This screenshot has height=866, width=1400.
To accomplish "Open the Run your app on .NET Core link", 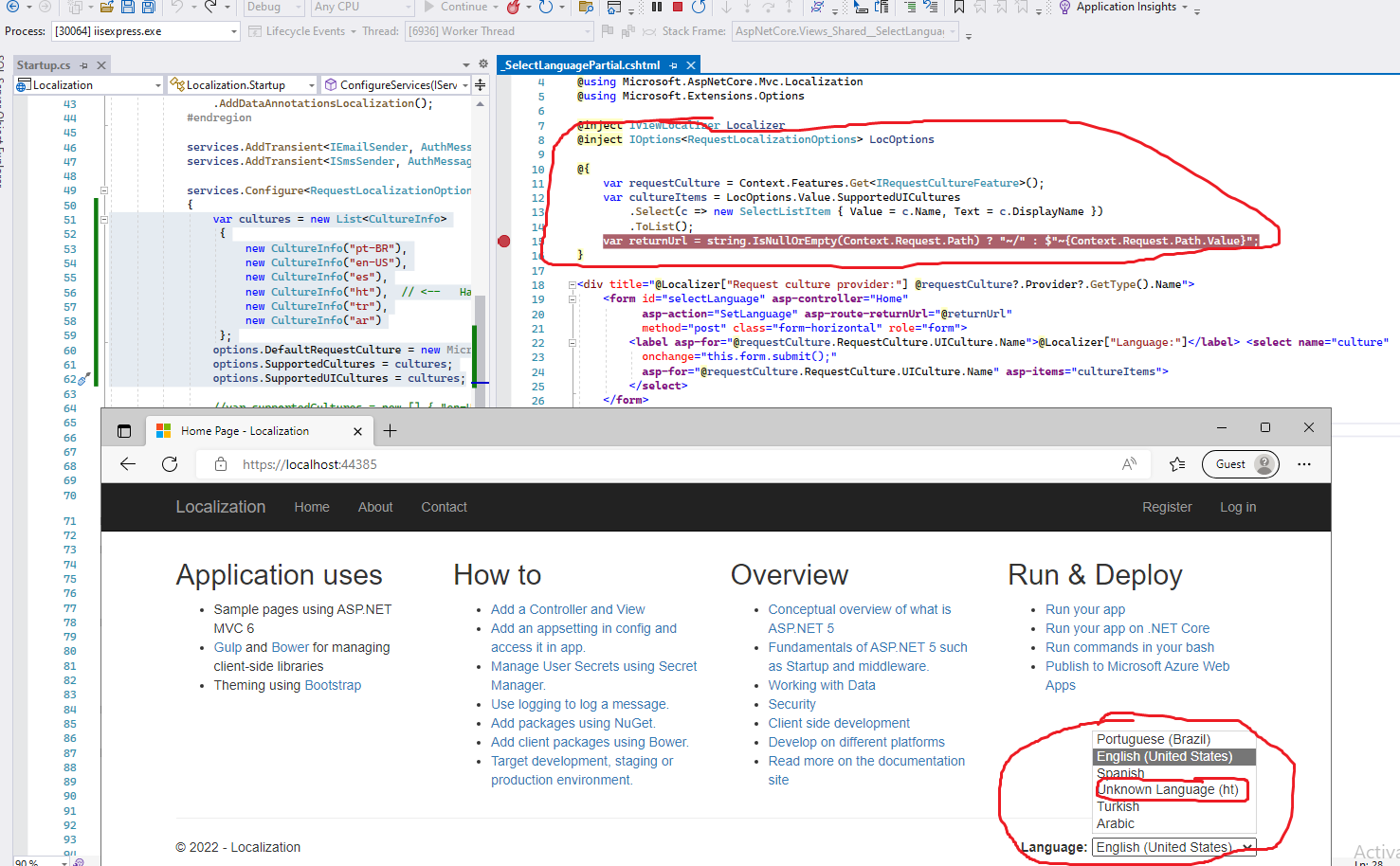I will (1127, 628).
